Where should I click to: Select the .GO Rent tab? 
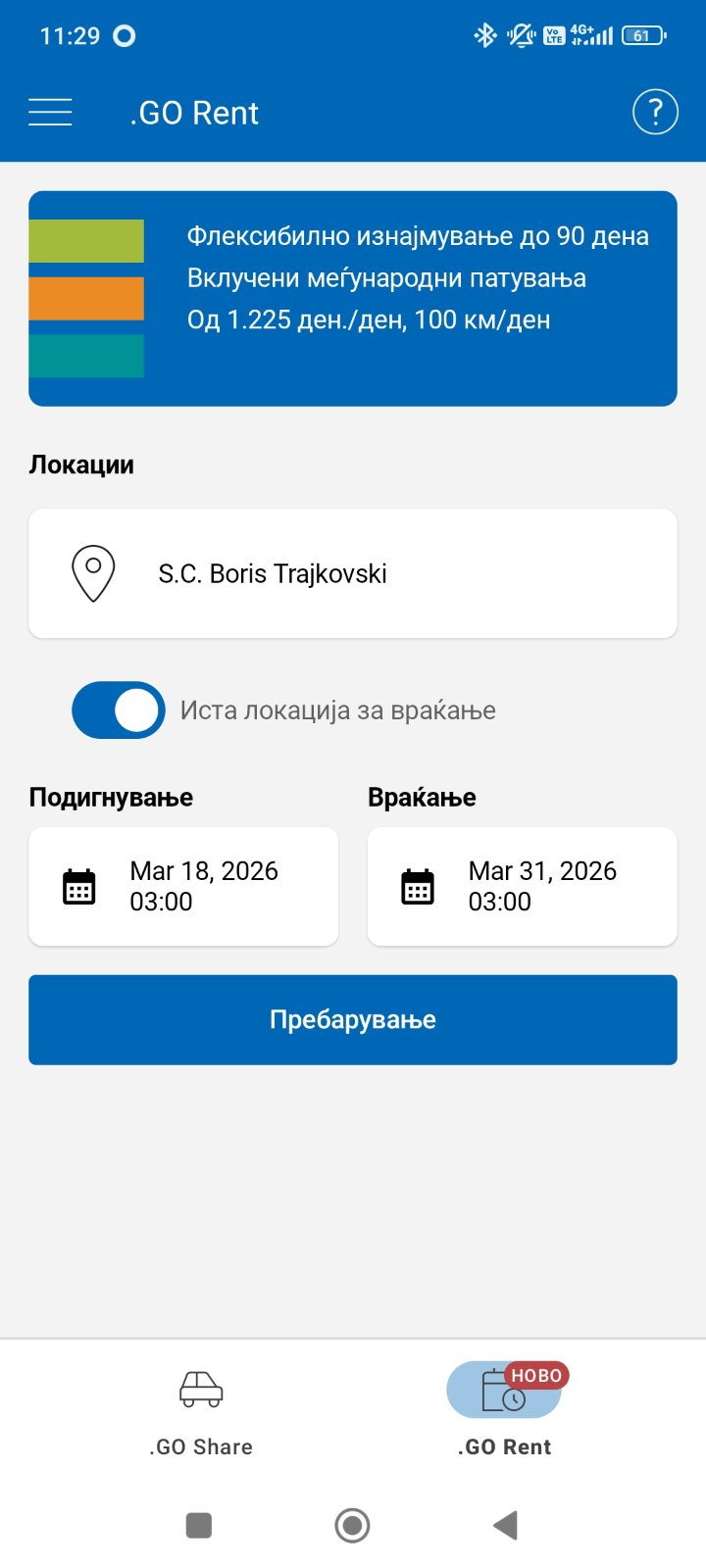pyautogui.click(x=504, y=1411)
